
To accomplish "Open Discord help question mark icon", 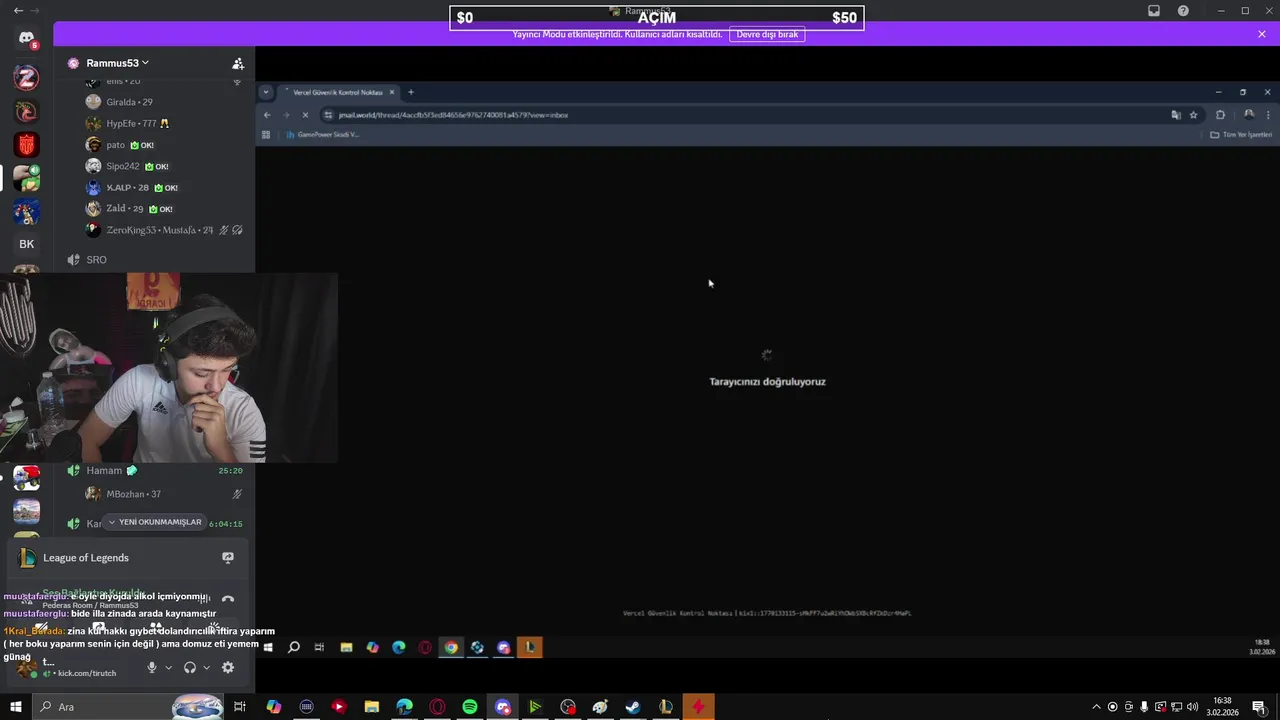I will [1183, 11].
